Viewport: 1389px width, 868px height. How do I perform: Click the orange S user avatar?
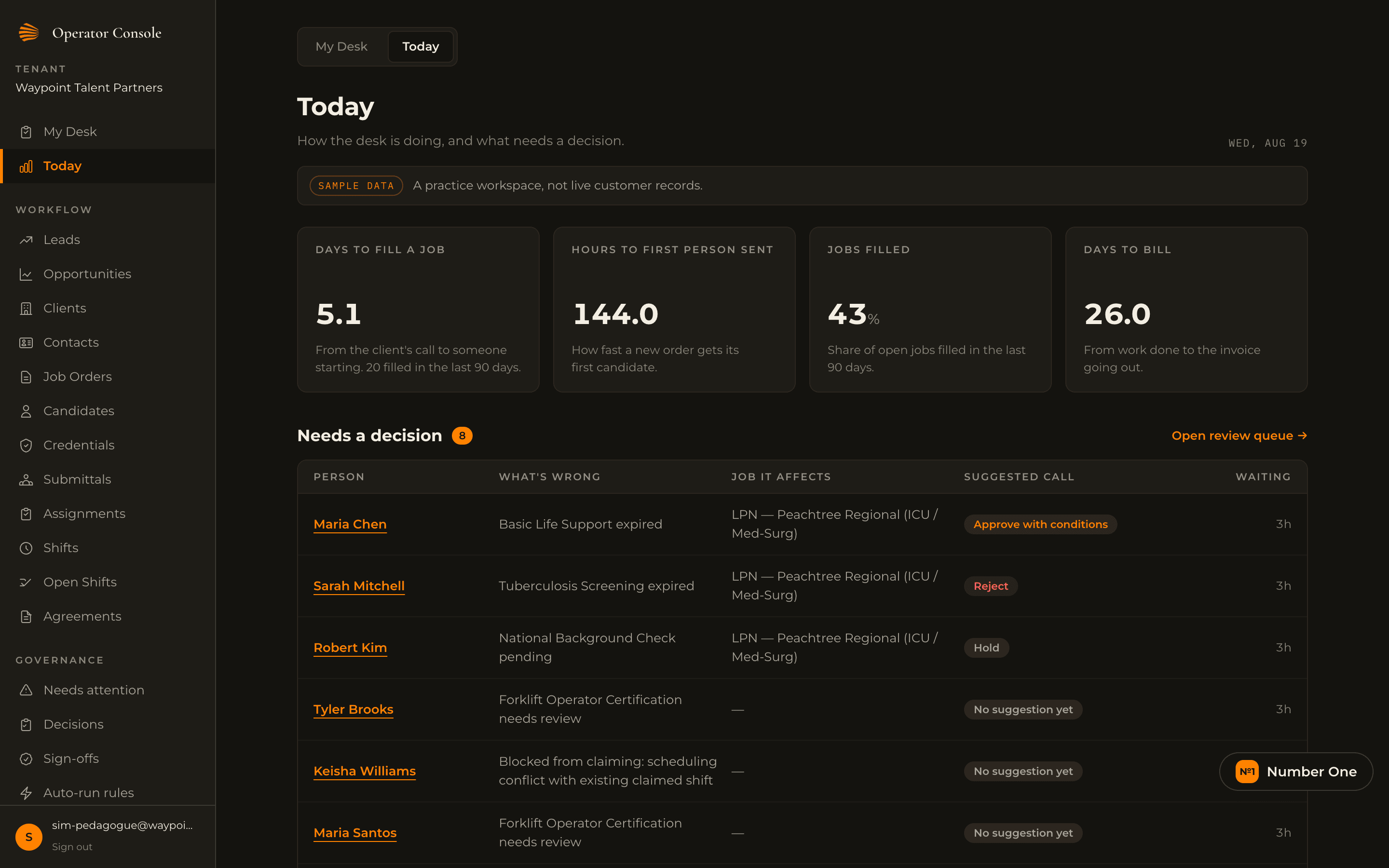click(29, 837)
